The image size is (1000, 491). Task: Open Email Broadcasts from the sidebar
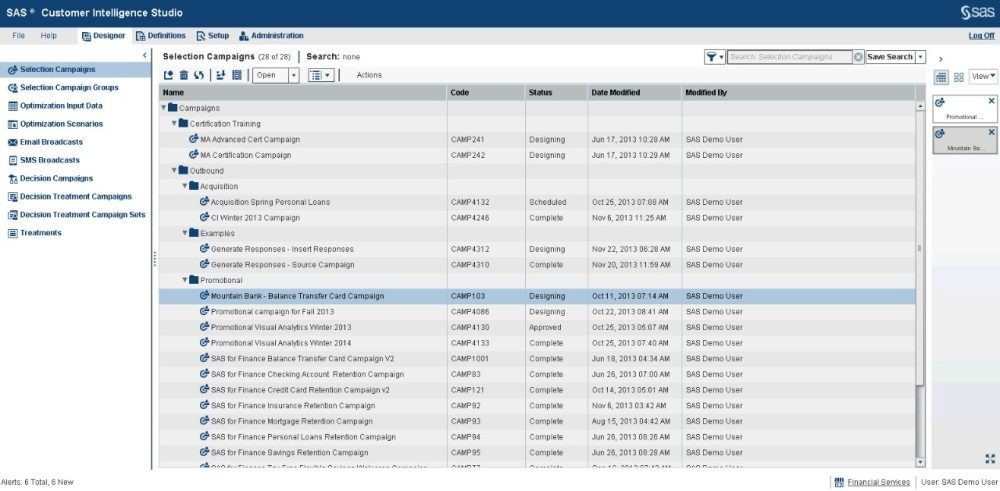coord(50,142)
